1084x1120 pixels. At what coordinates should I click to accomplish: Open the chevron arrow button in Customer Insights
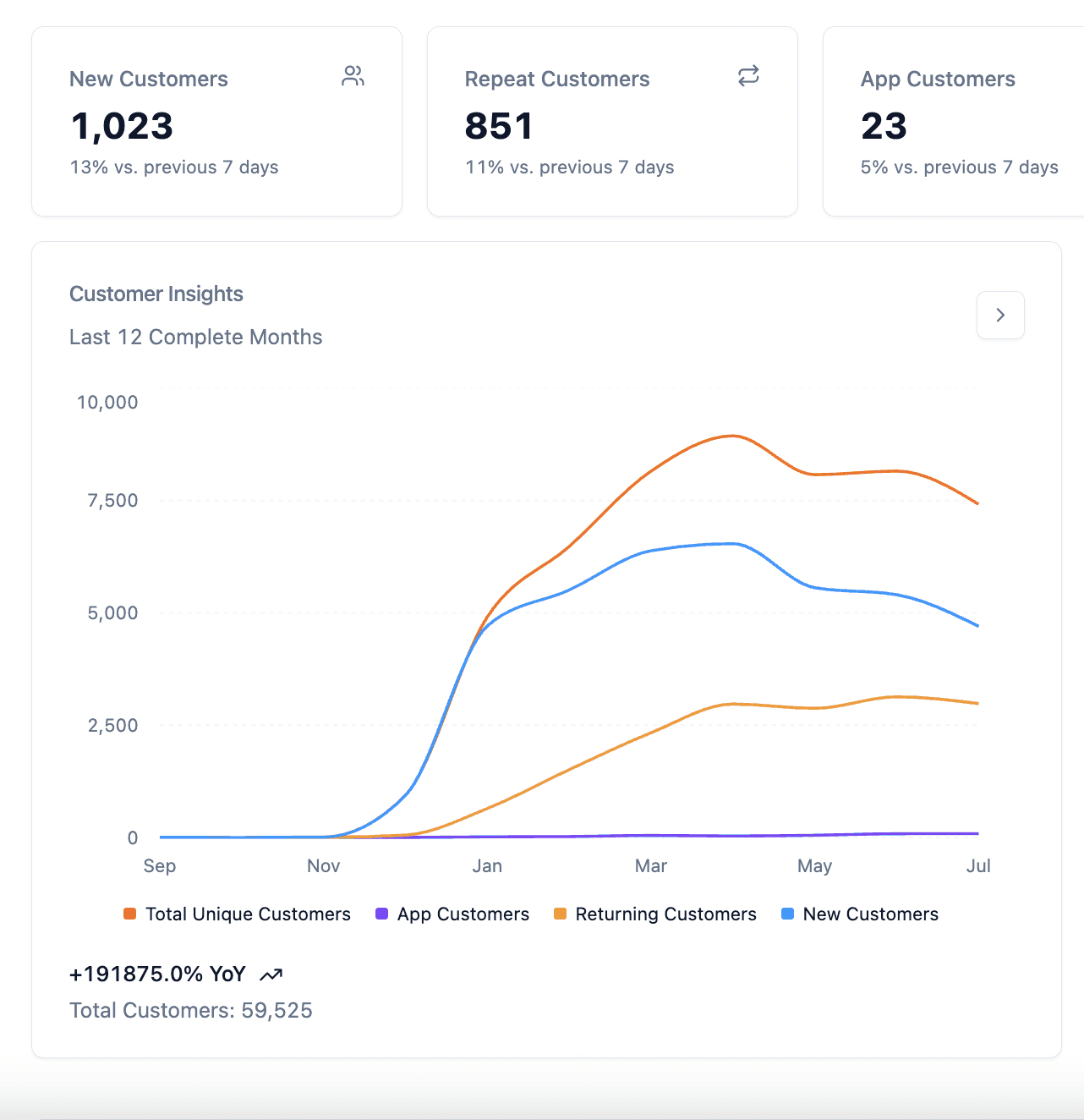[1000, 315]
